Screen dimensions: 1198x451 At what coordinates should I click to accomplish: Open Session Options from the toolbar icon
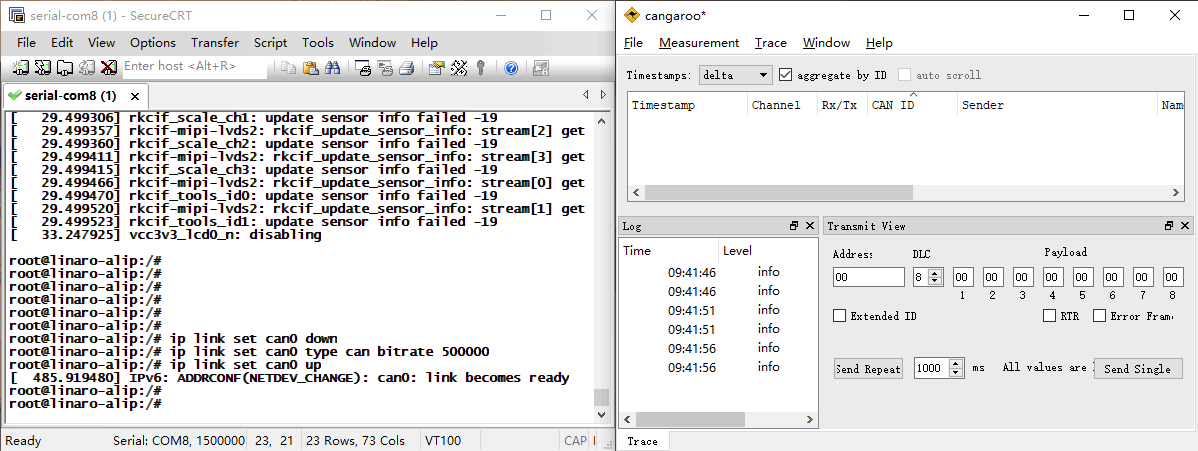pos(436,68)
